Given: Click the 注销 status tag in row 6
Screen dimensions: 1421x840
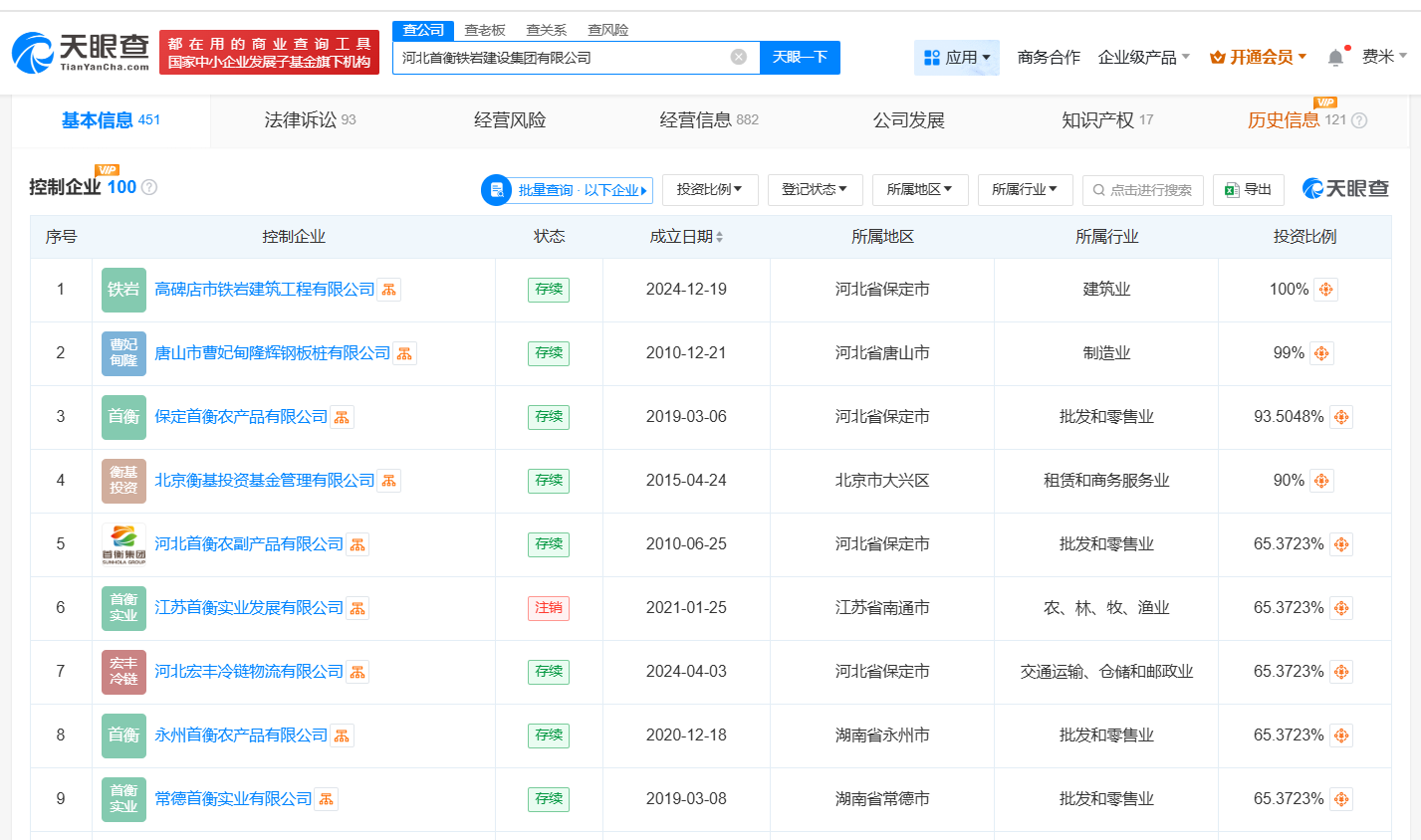Looking at the screenshot, I should (x=549, y=608).
